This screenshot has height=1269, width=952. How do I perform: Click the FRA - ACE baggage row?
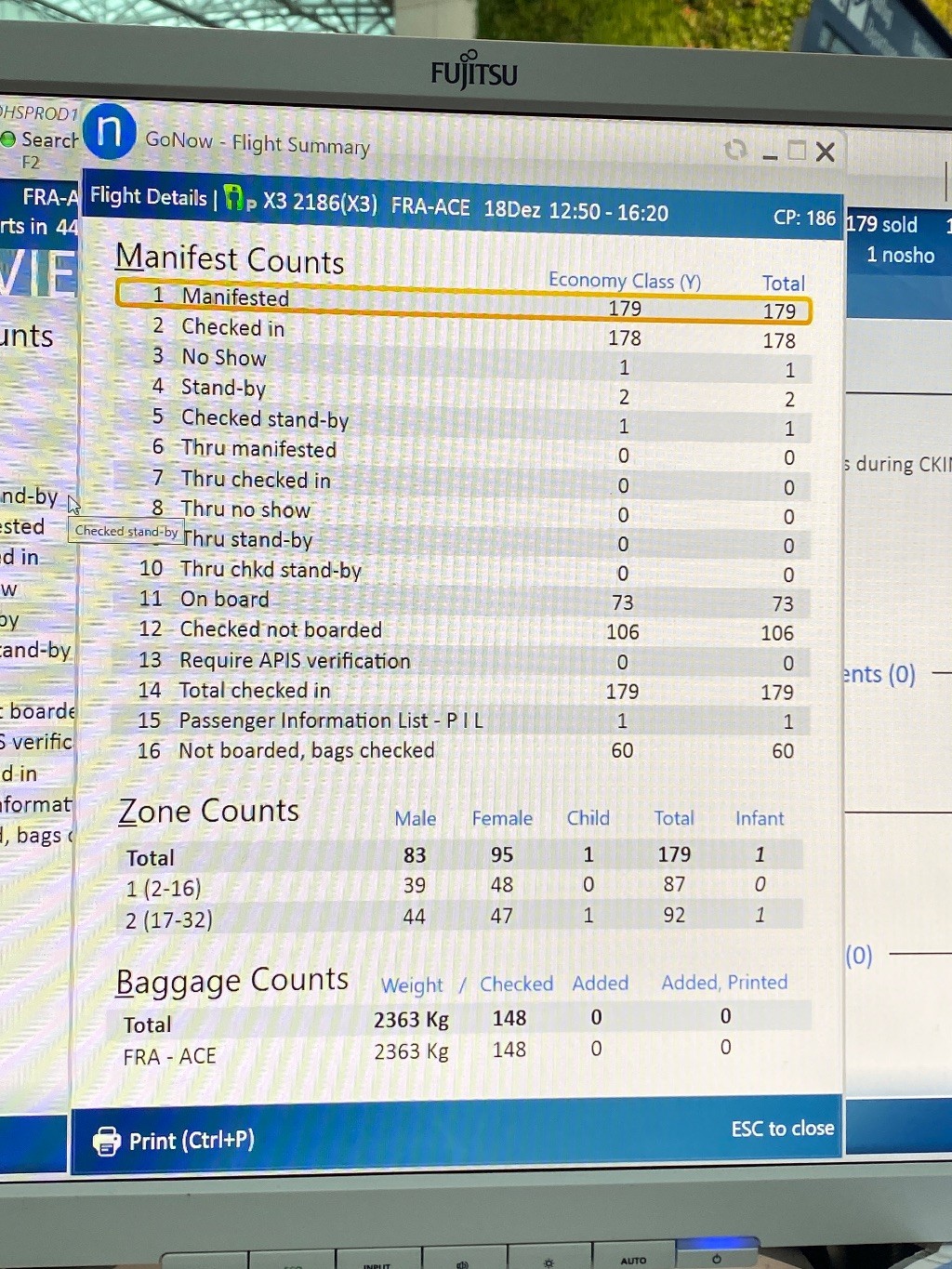463,1052
